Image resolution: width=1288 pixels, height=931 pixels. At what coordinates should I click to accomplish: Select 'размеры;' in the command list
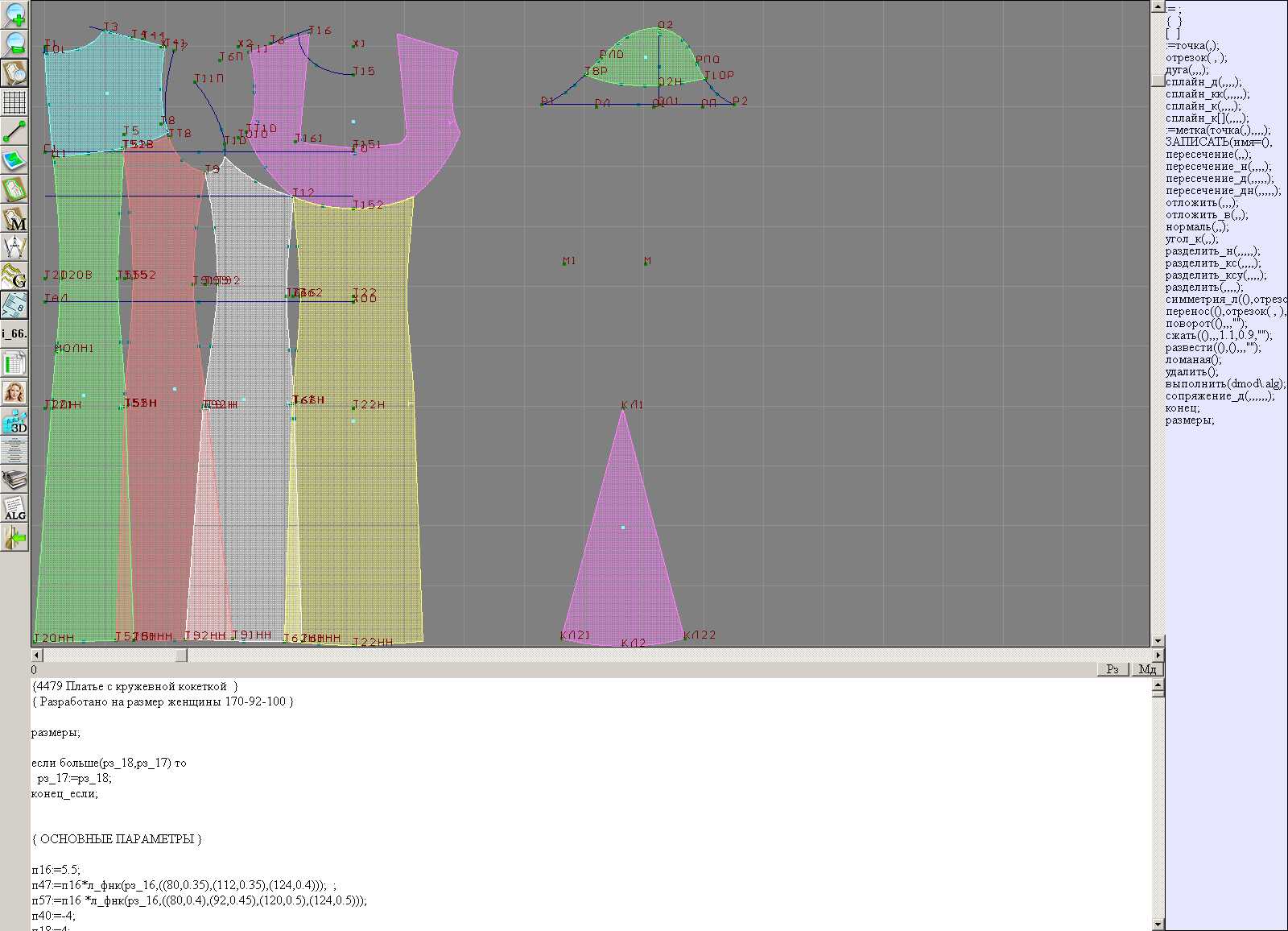[x=1190, y=420]
